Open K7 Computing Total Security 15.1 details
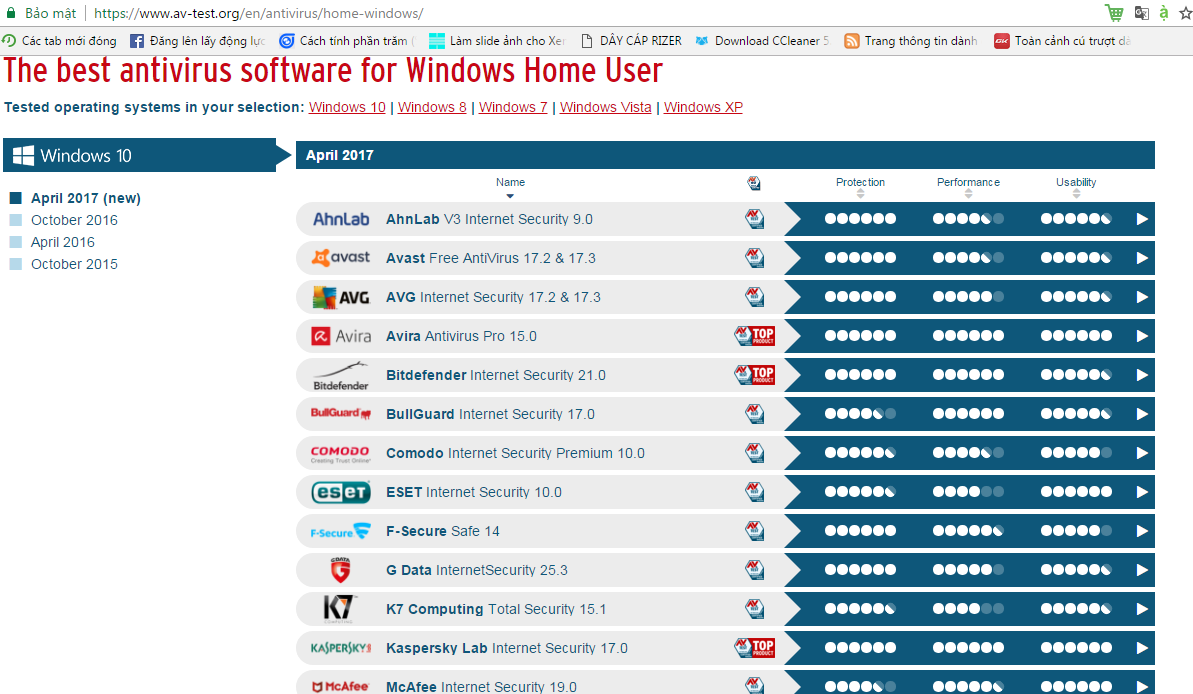This screenshot has width=1193, height=694. click(x=496, y=609)
